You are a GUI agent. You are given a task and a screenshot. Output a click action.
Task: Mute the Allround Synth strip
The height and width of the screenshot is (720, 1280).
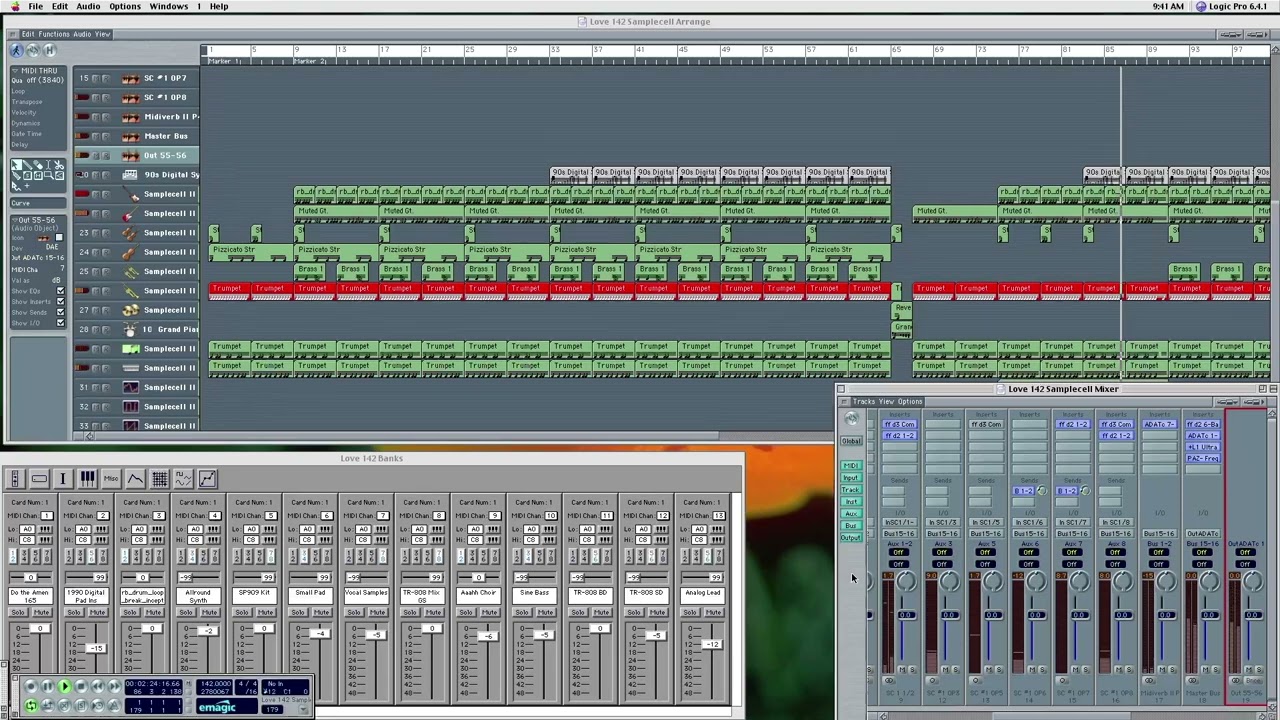coord(209,612)
